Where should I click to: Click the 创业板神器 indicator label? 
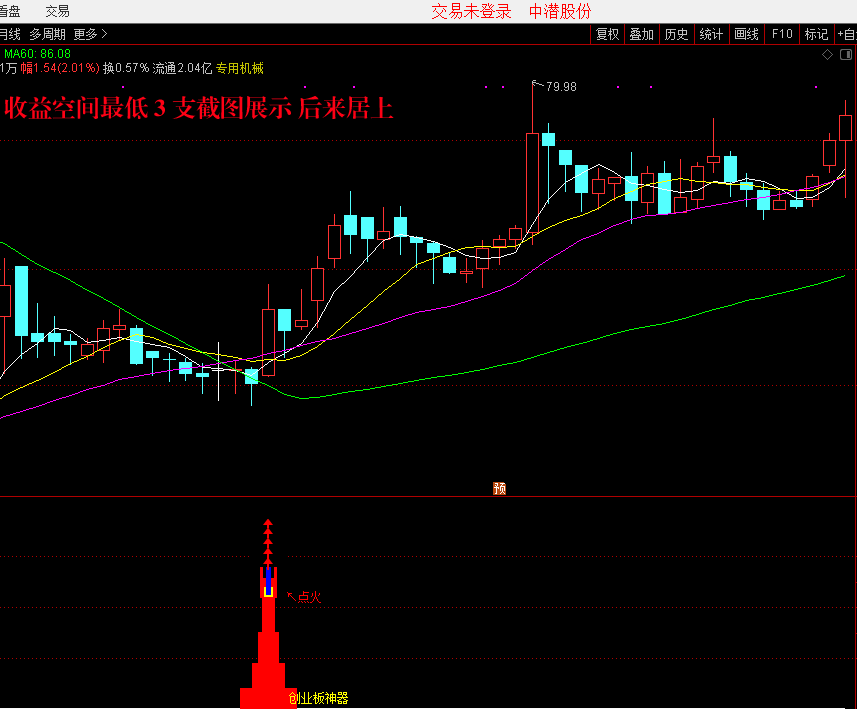(318, 698)
